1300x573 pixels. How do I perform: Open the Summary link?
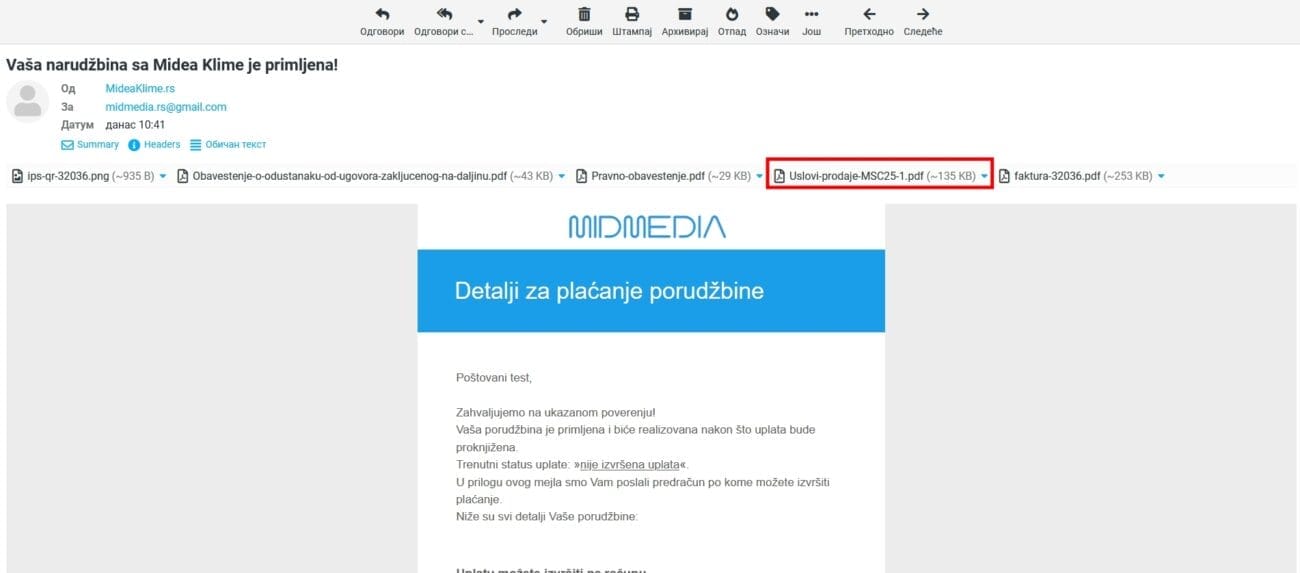(x=90, y=145)
